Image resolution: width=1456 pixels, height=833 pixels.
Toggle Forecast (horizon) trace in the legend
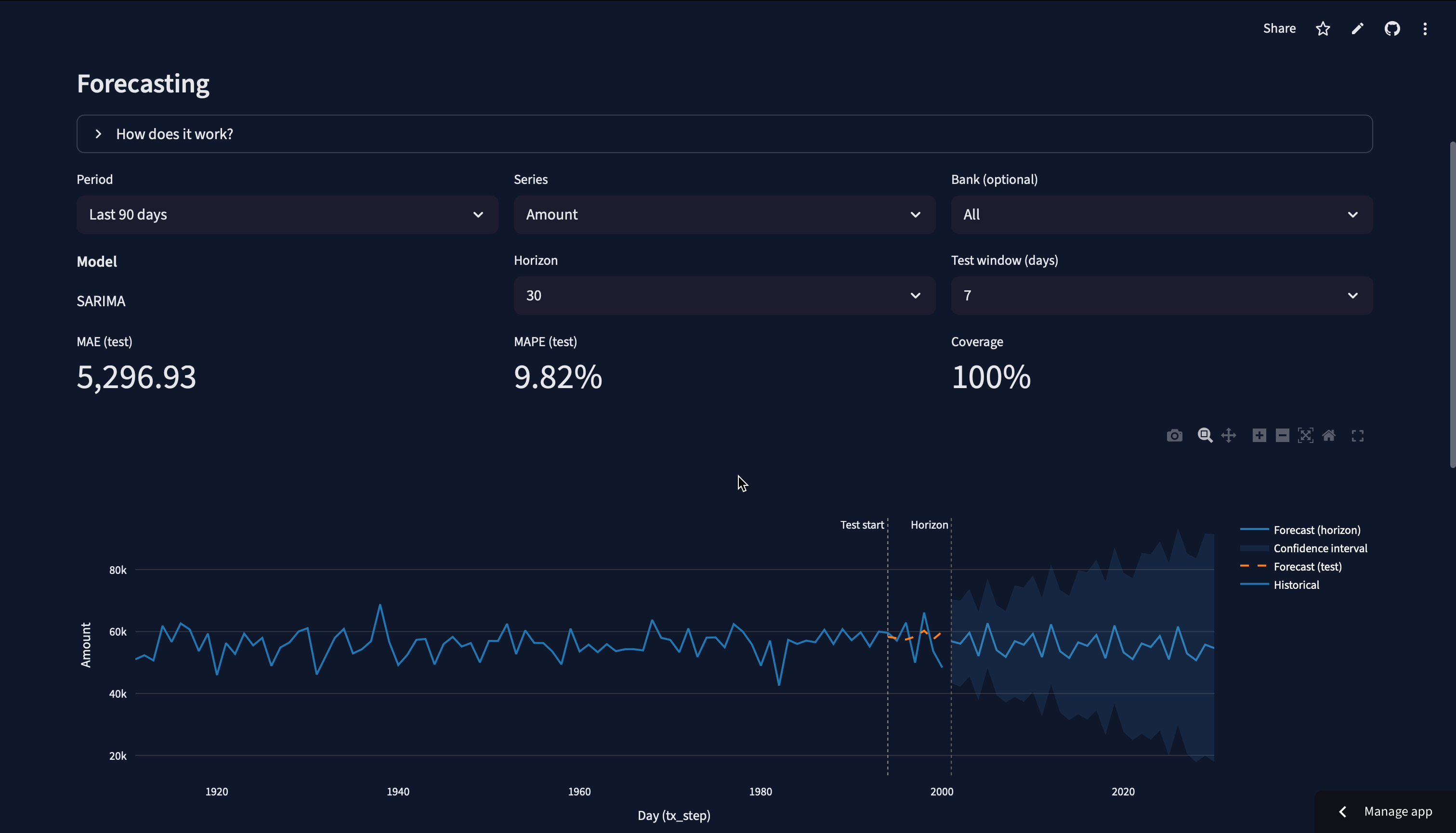pos(1316,530)
